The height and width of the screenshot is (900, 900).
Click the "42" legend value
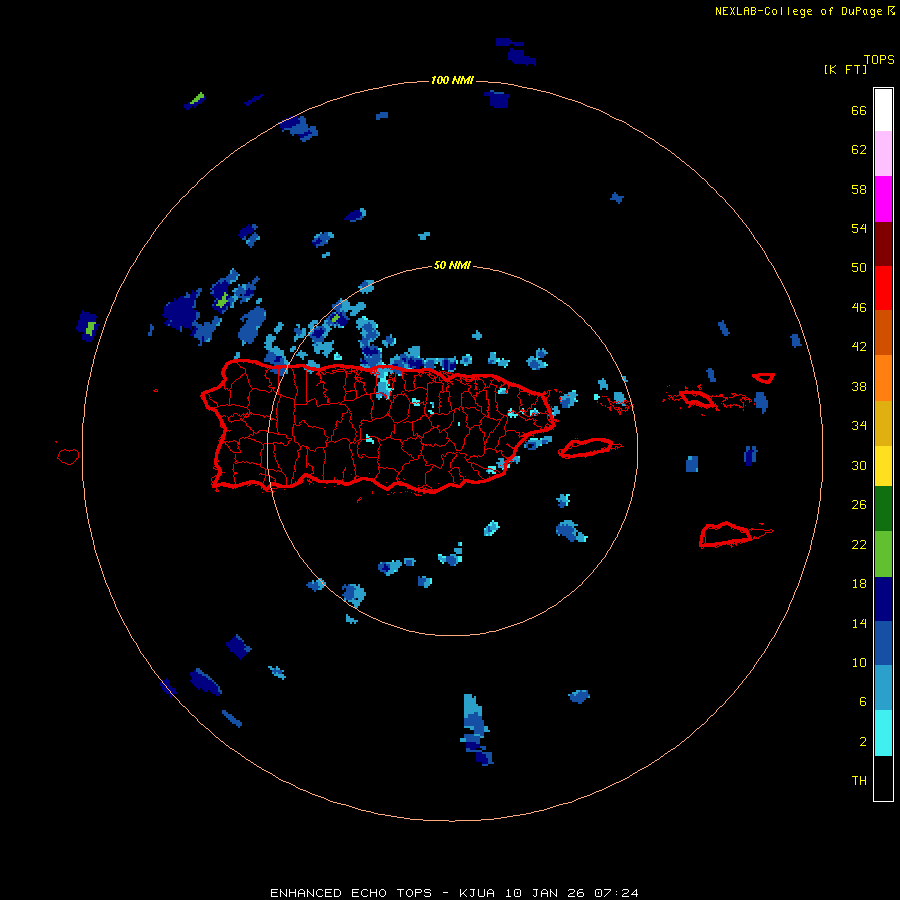pyautogui.click(x=859, y=347)
